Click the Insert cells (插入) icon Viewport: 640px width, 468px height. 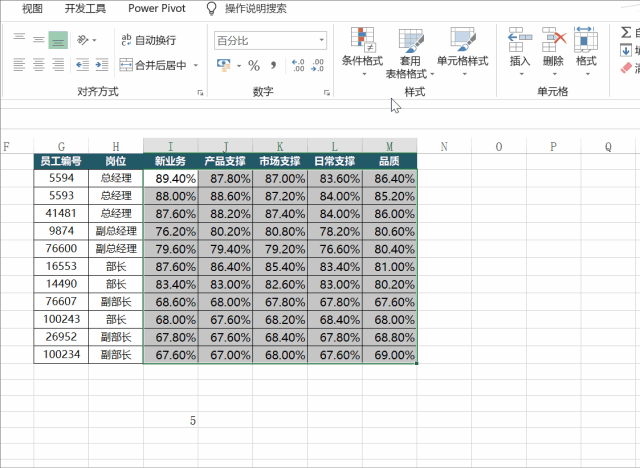(520, 47)
